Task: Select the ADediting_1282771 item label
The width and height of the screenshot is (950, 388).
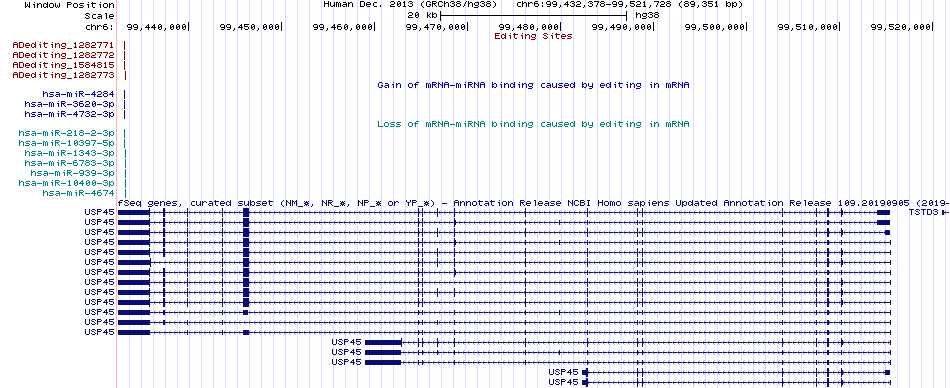Action: pos(64,45)
